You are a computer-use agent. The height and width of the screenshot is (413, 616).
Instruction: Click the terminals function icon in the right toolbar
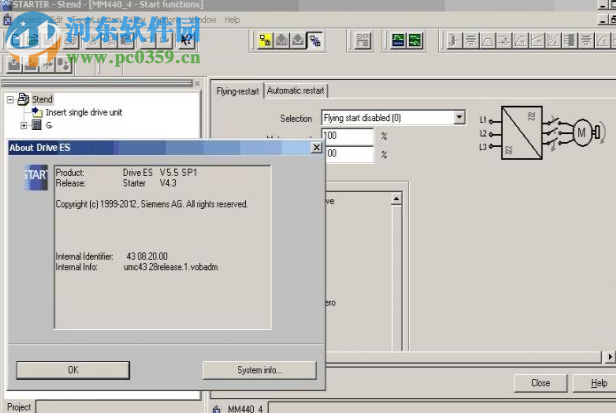click(454, 40)
